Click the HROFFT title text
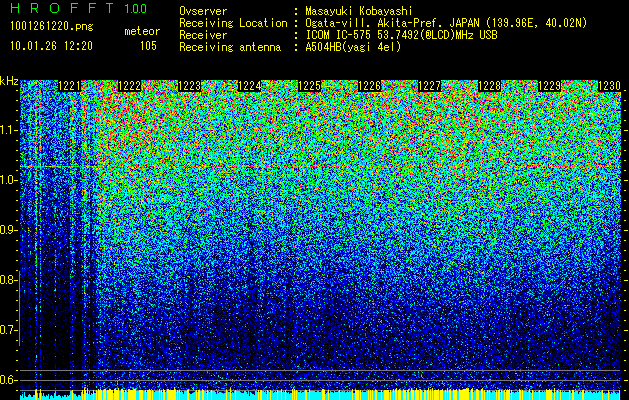629x400 pixels. tap(62, 8)
